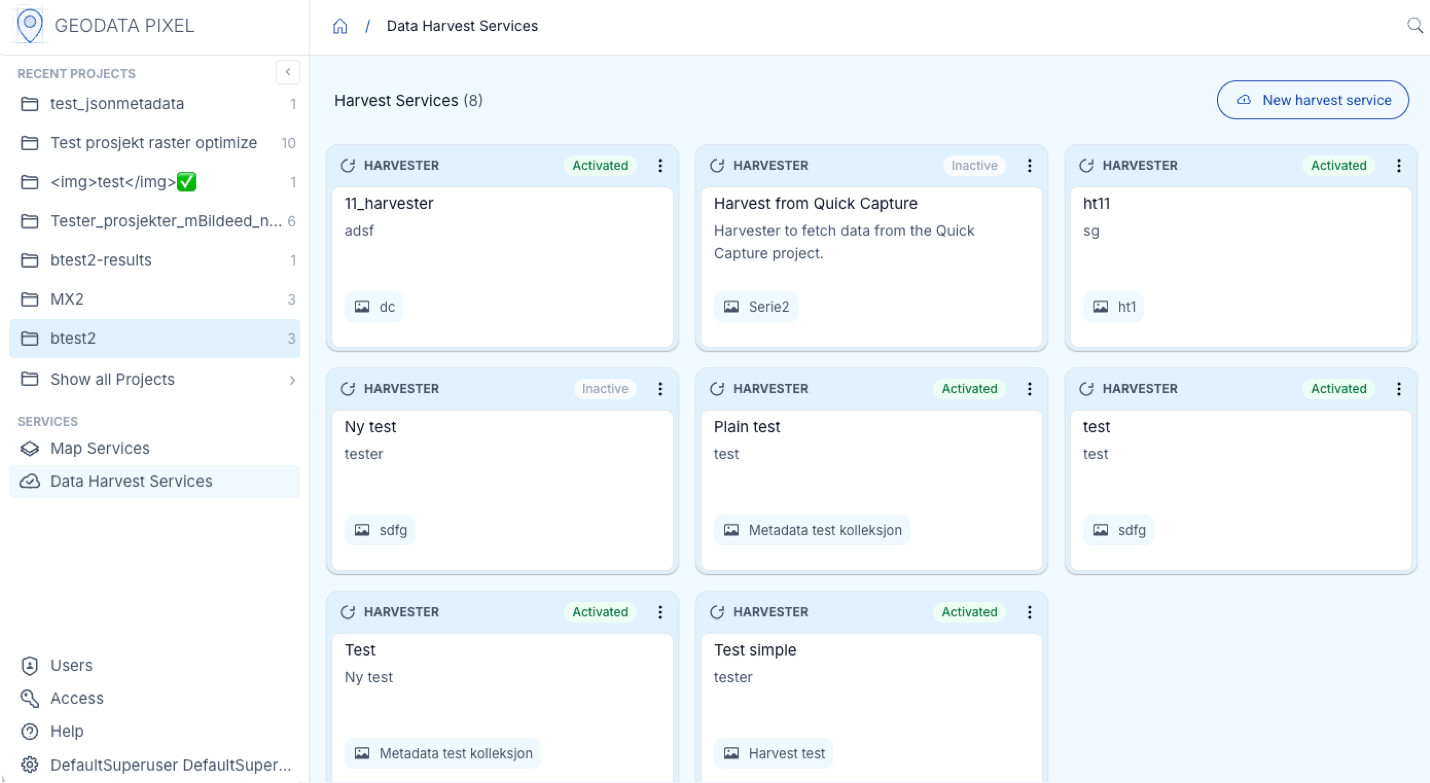Open options menu for Harvest from Quick Capture
Viewport: 1430px width, 783px height.
(x=1030, y=166)
